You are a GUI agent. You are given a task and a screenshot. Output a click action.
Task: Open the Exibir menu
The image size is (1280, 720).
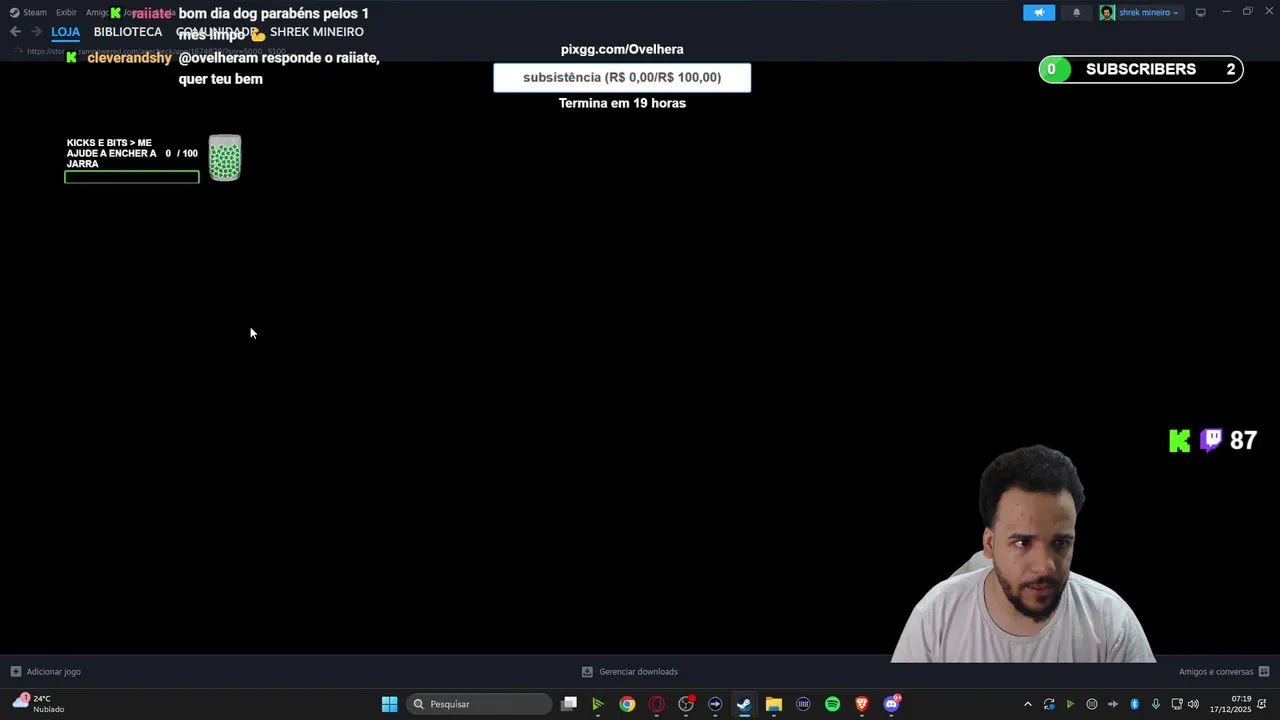tap(66, 12)
